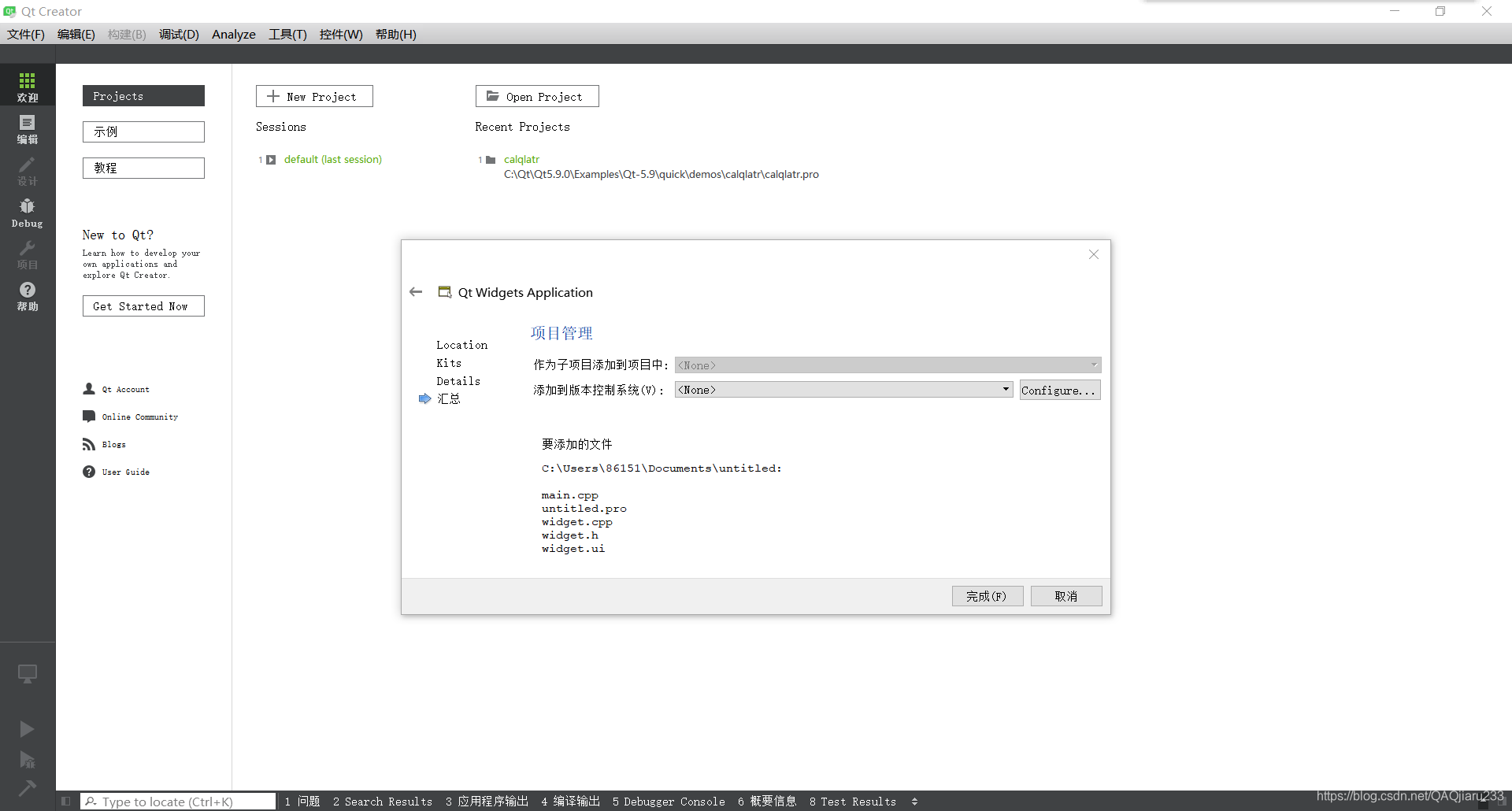Image resolution: width=1512 pixels, height=811 pixels.
Task: Open the add as subproject dropdown
Action: click(888, 365)
